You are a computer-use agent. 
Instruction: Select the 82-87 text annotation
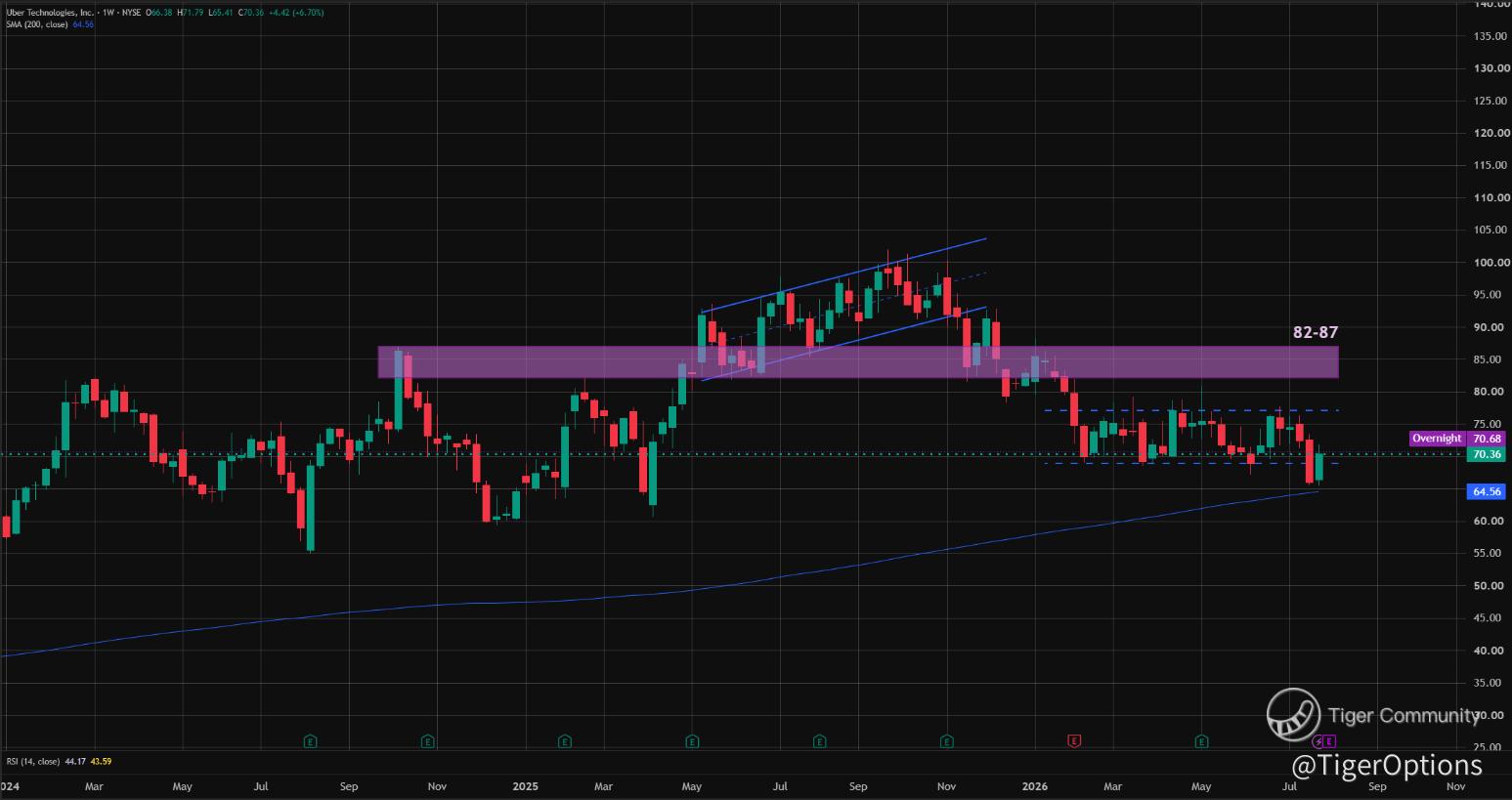pyautogui.click(x=1315, y=332)
